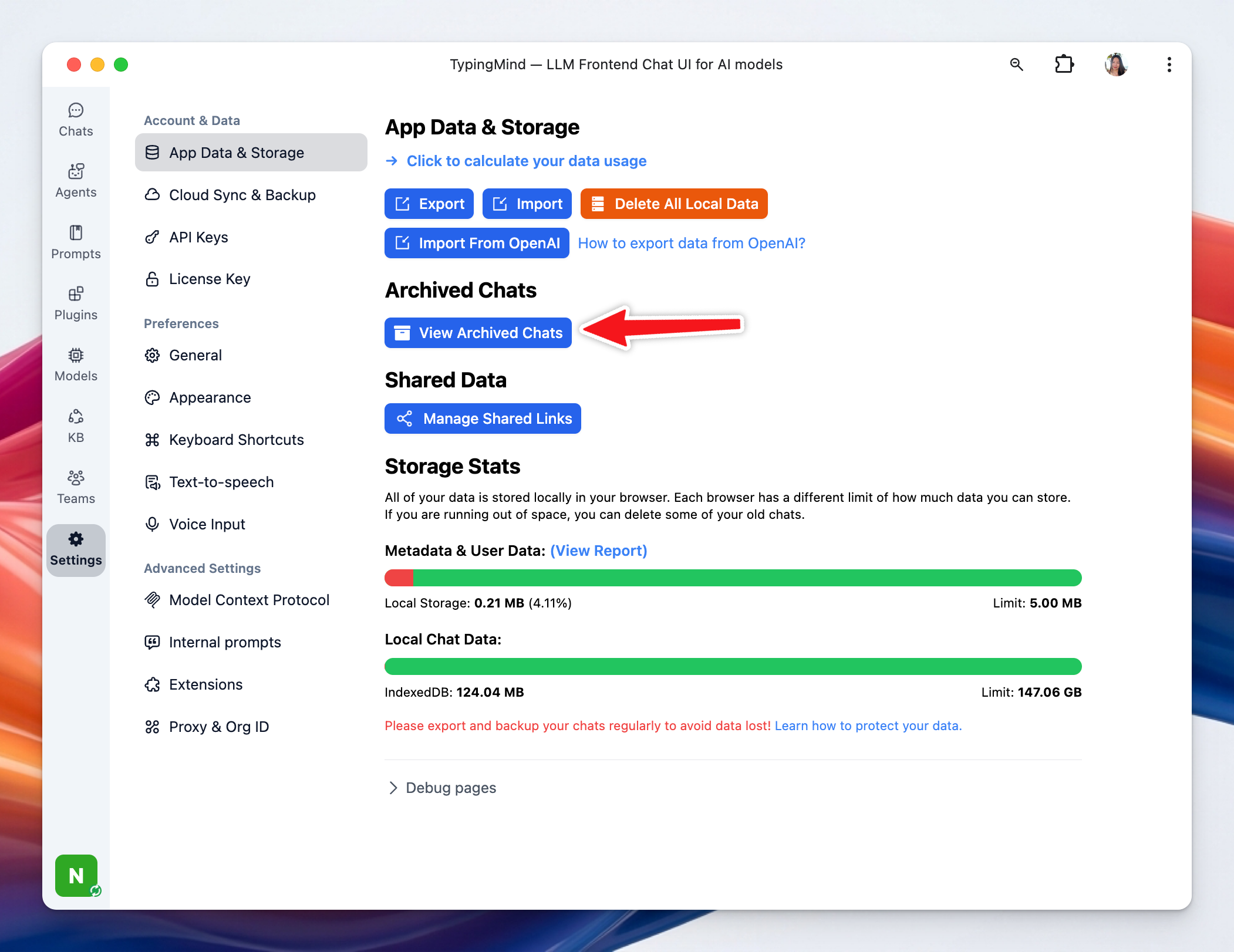Click the extensions puzzle icon in title bar
The image size is (1234, 952).
point(1064,65)
